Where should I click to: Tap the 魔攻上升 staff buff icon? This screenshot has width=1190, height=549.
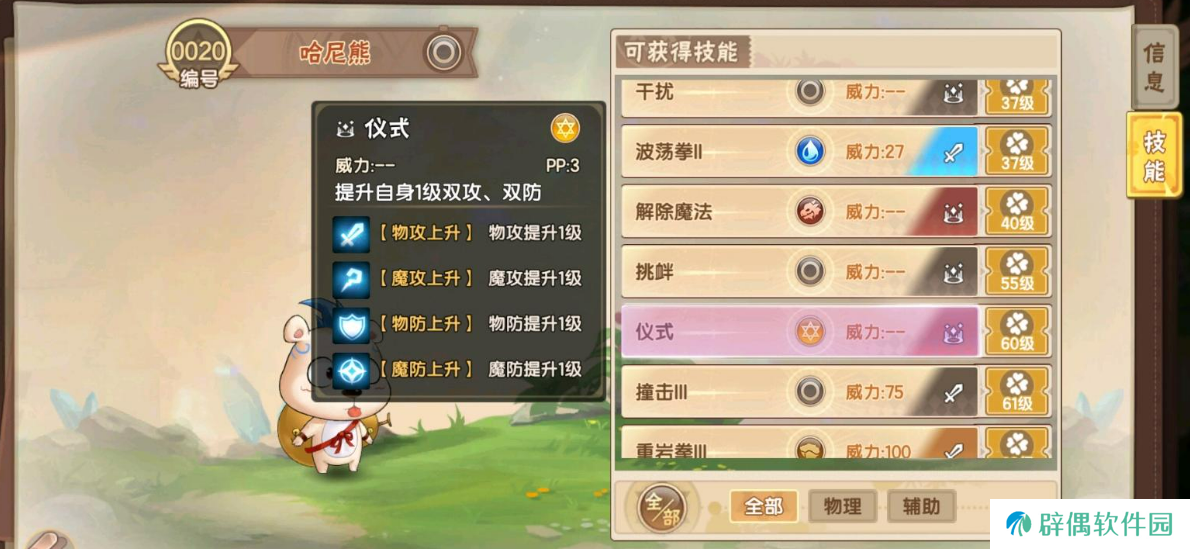click(351, 279)
